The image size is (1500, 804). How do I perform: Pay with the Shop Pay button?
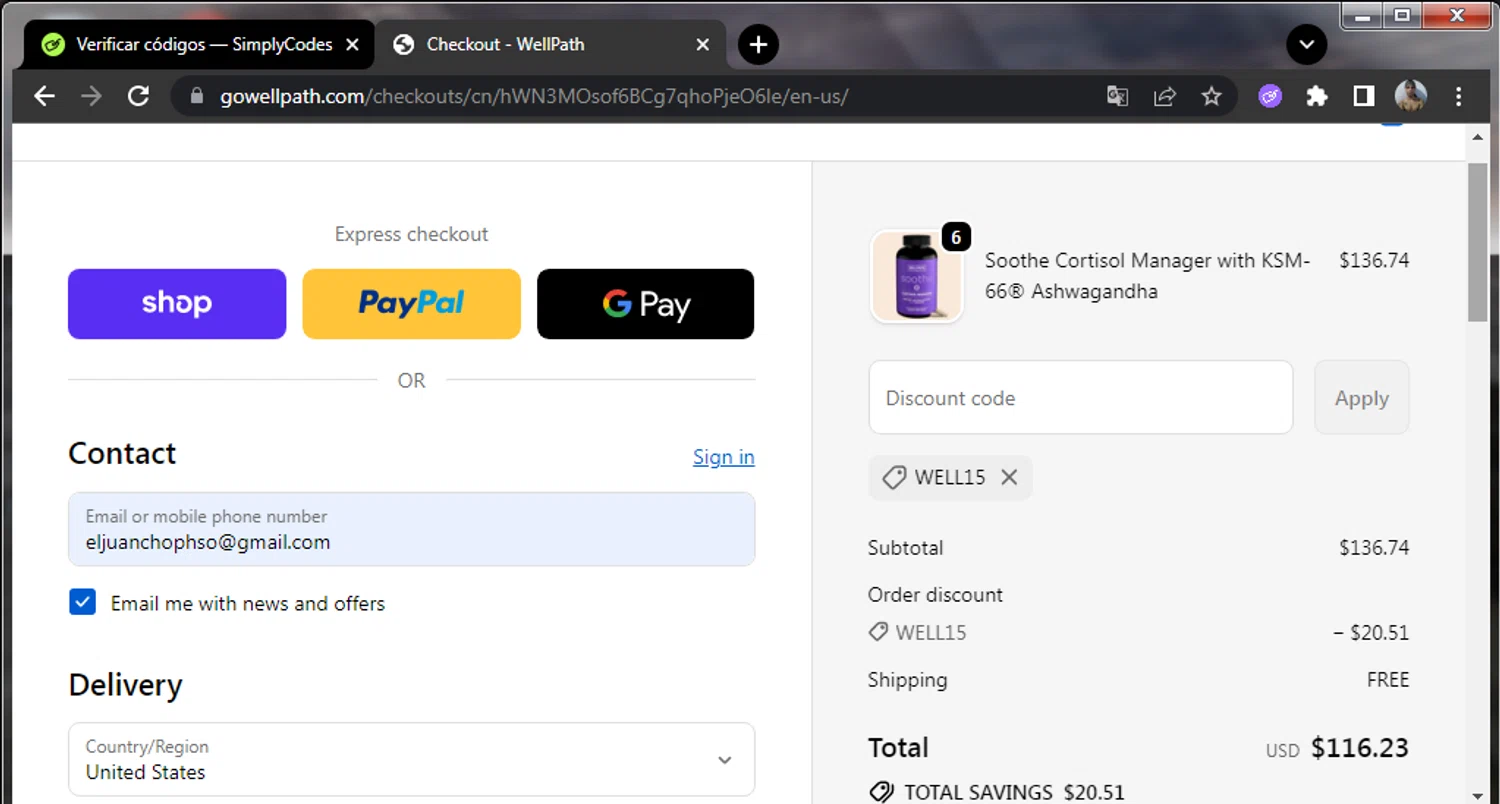click(x=177, y=304)
